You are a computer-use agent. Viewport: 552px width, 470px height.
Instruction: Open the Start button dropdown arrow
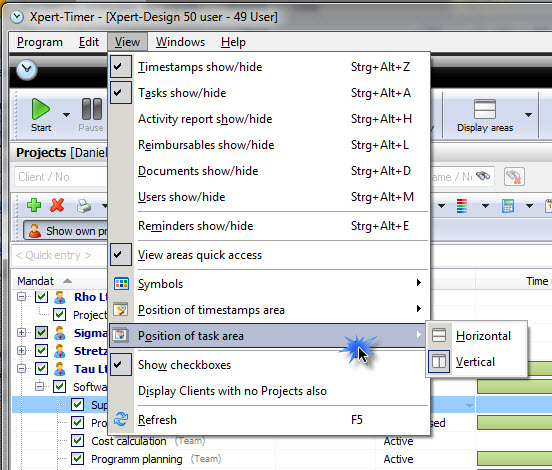[66, 115]
